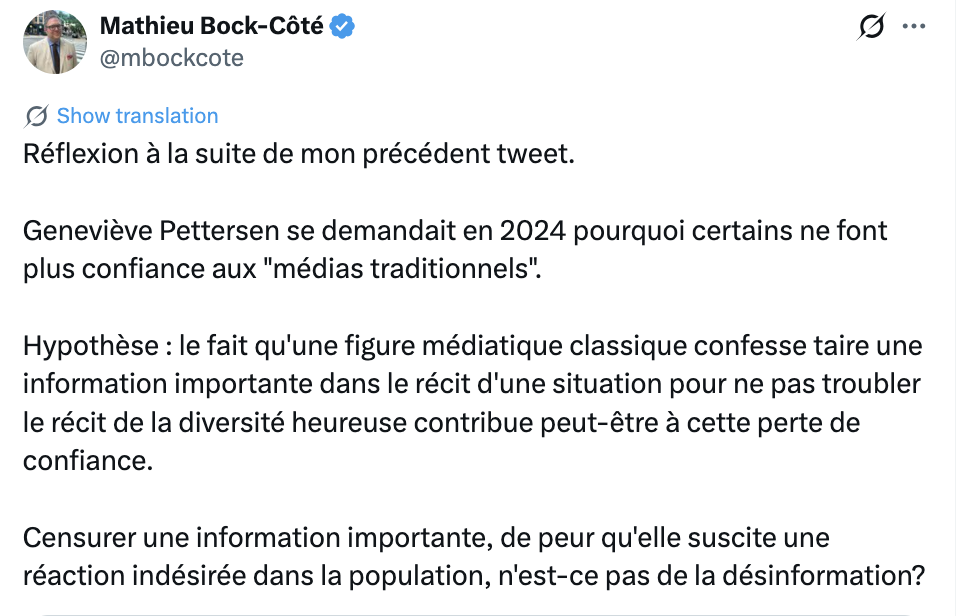Click the single word 'confiance.' ending the paragraph

88,461
